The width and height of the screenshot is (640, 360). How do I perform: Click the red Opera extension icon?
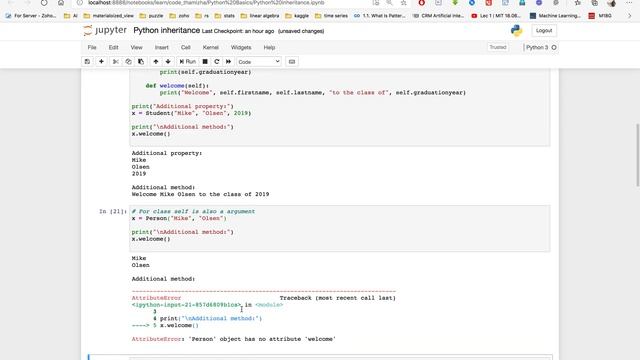(x=422, y=3)
